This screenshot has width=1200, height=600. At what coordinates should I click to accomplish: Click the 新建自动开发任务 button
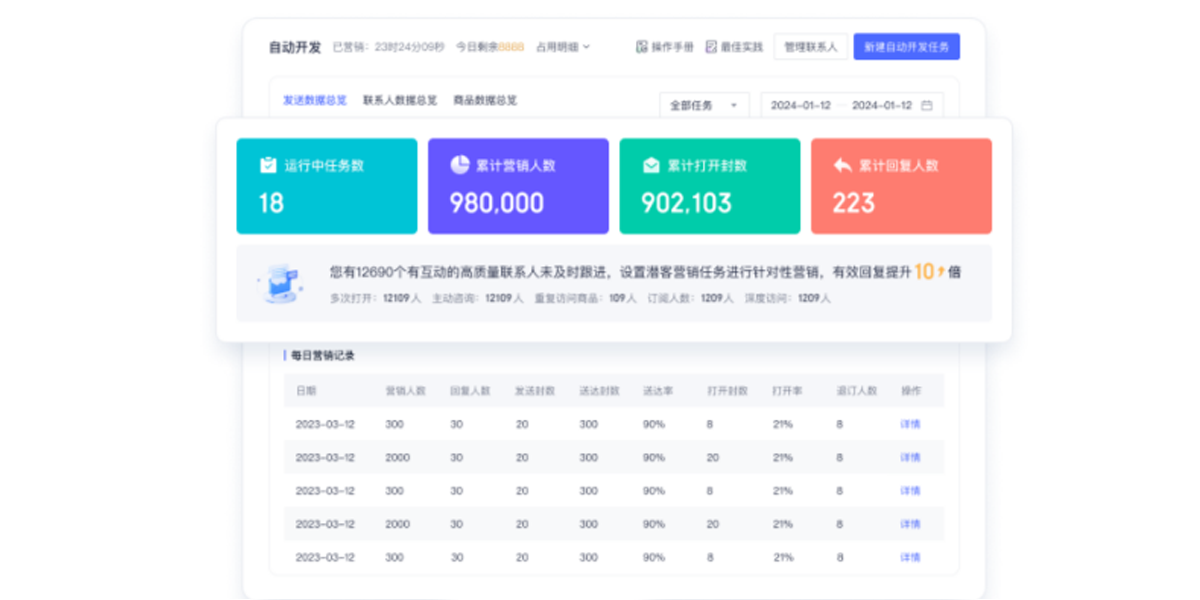pyautogui.click(x=908, y=46)
